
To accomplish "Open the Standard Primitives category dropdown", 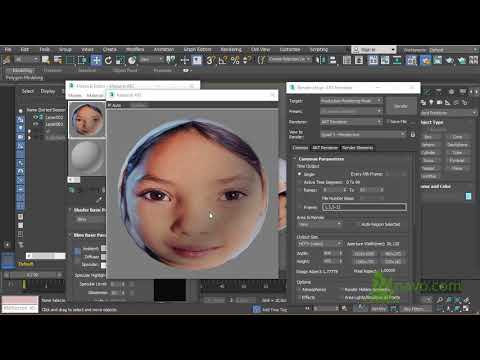I will (x=449, y=113).
